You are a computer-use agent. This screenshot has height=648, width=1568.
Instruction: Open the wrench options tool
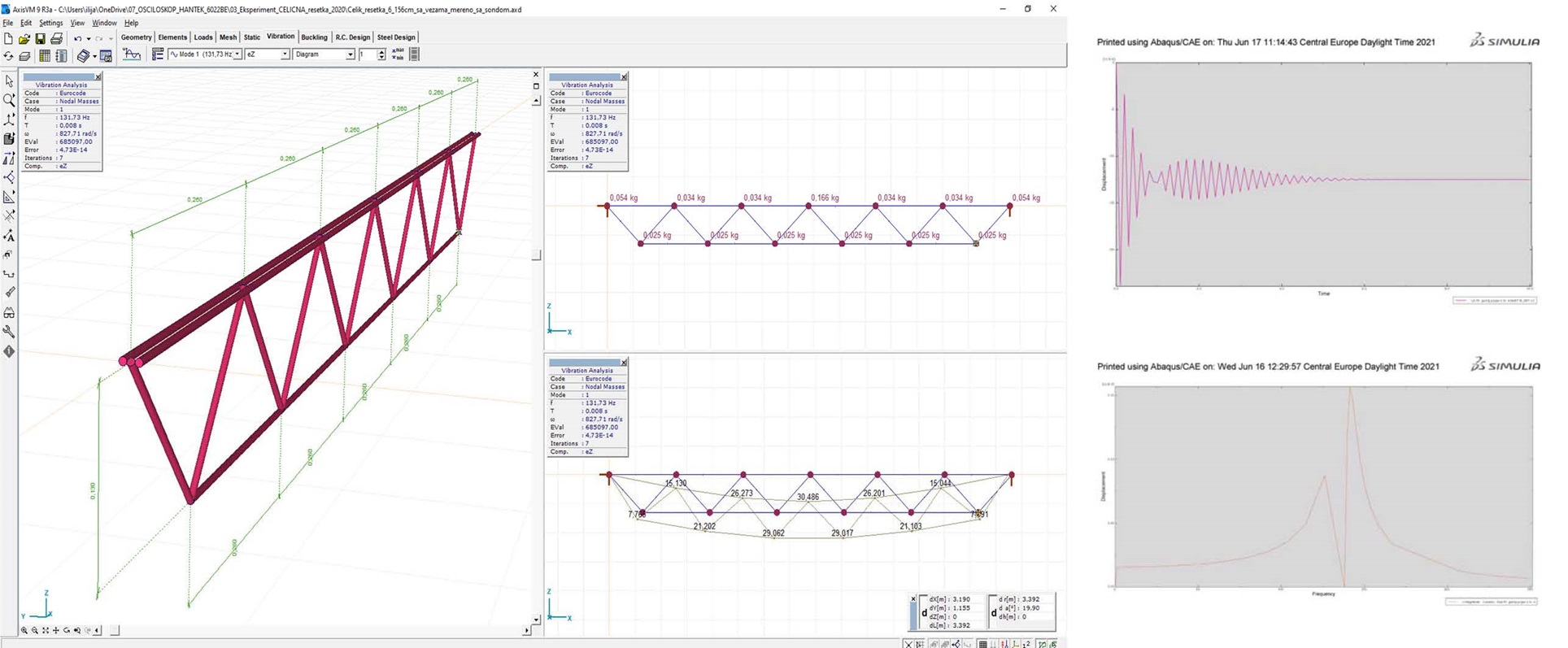point(9,332)
